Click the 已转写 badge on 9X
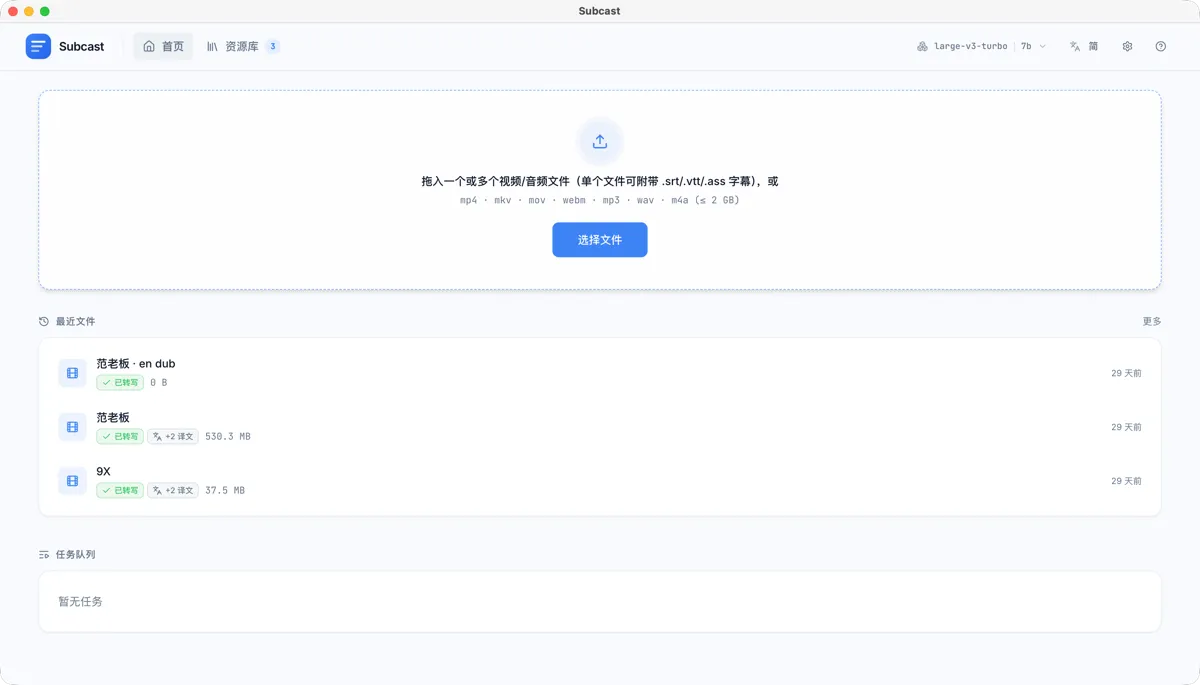1200x685 pixels. coord(120,490)
